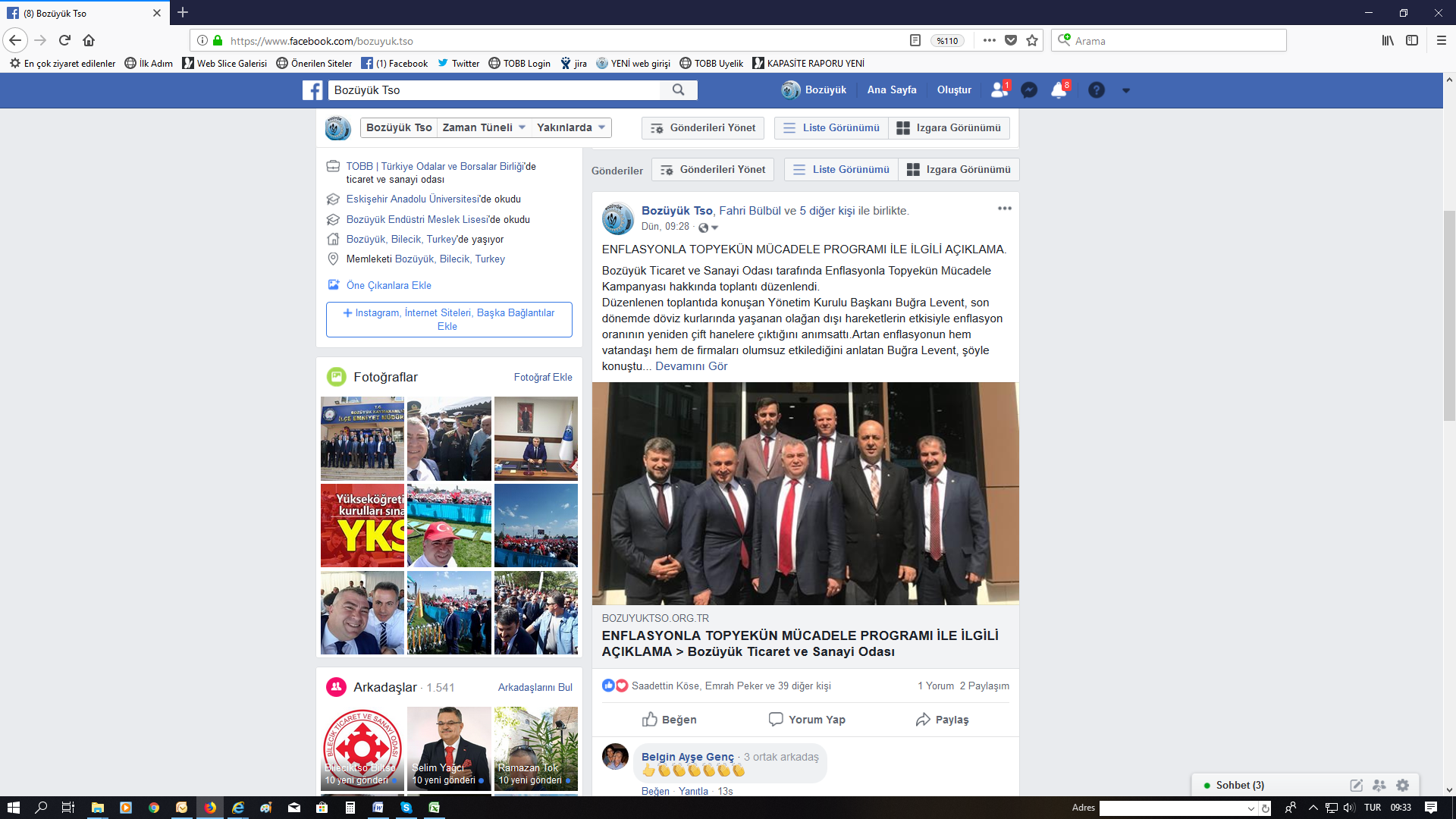Viewport: 1456px width, 819px height.
Task: Open page actions three-dot menu in address bar
Action: 990,40
